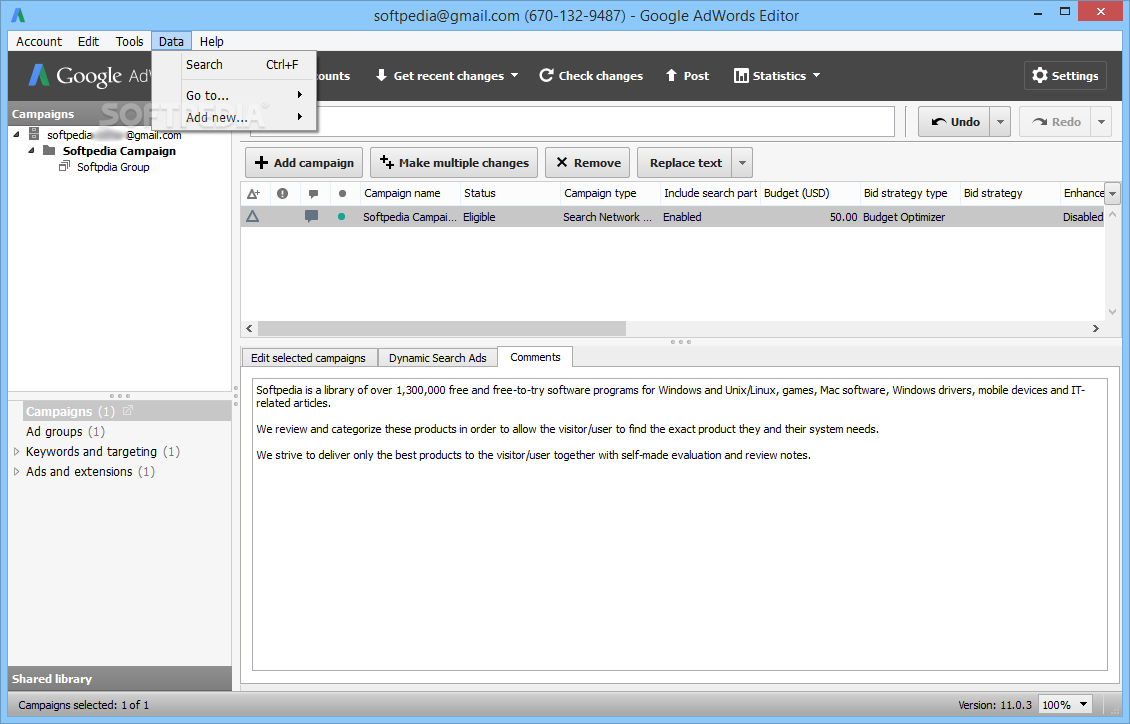
Task: Click the X icon on Remove
Action: 562,163
